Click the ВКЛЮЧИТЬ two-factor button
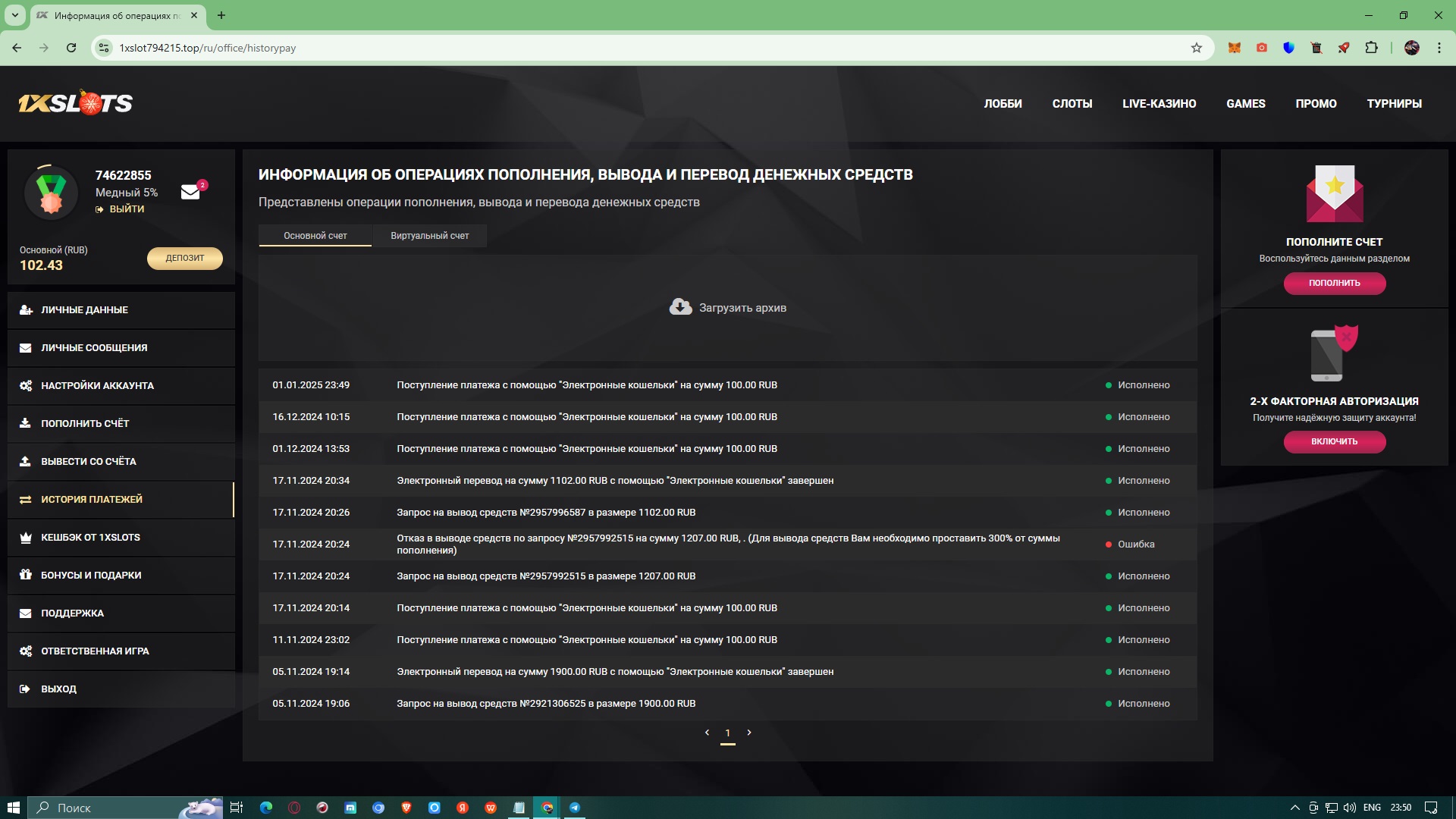The height and width of the screenshot is (819, 1456). tap(1334, 441)
